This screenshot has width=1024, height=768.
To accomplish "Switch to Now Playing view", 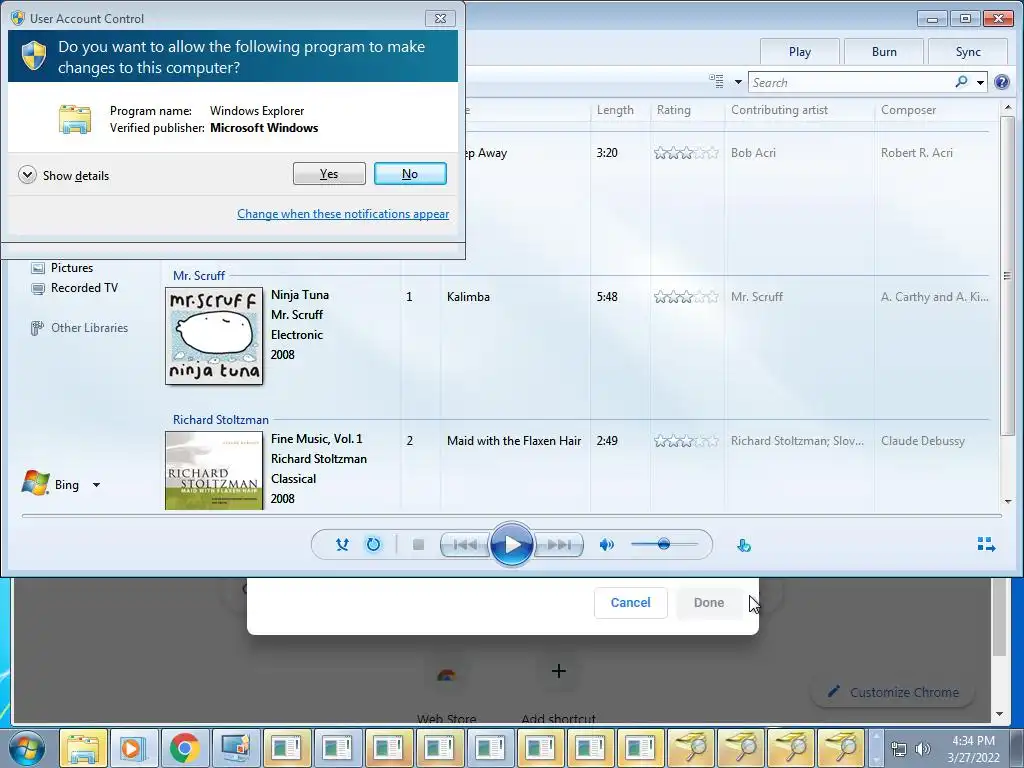I will click(x=986, y=544).
